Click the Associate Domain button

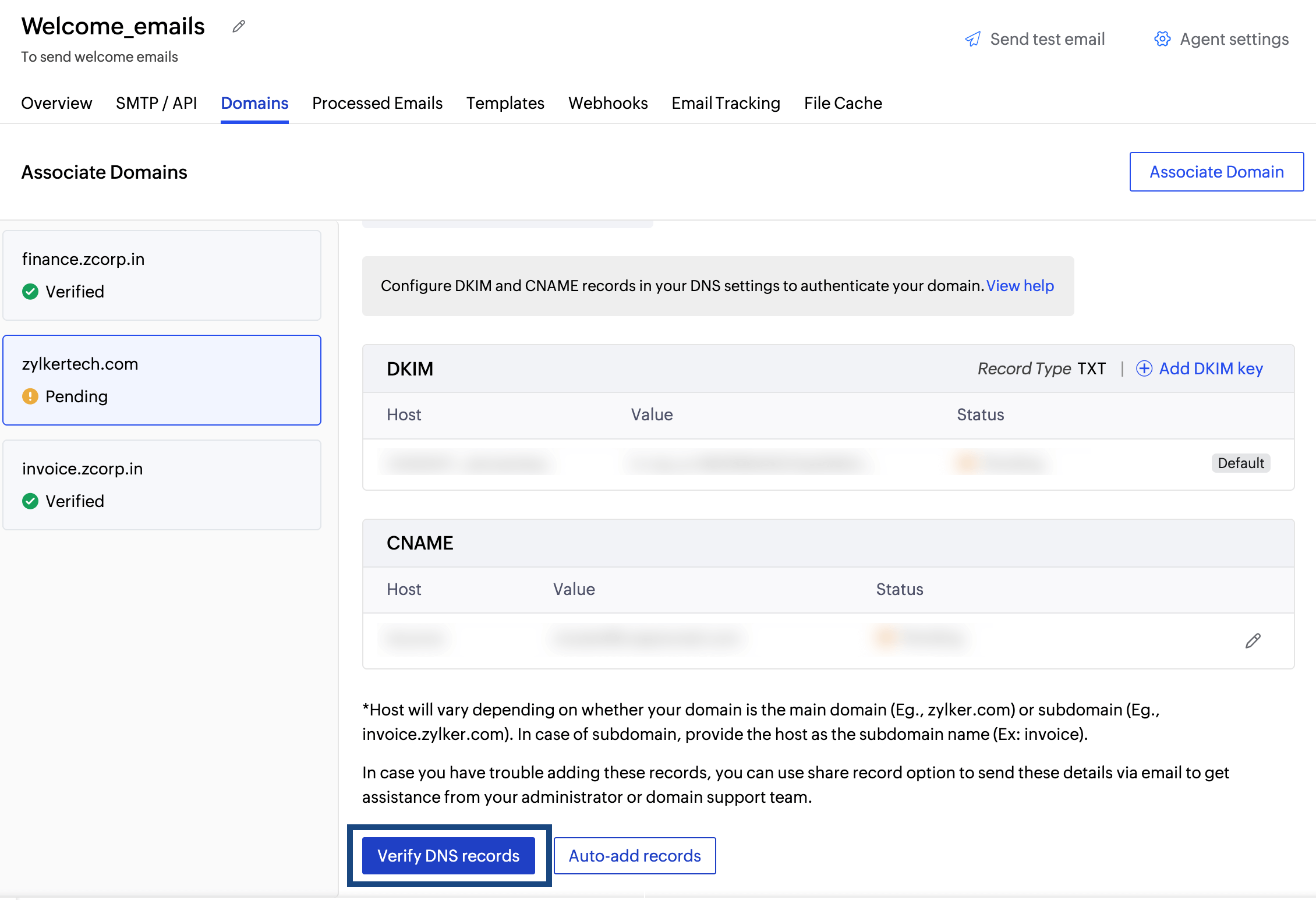1216,172
